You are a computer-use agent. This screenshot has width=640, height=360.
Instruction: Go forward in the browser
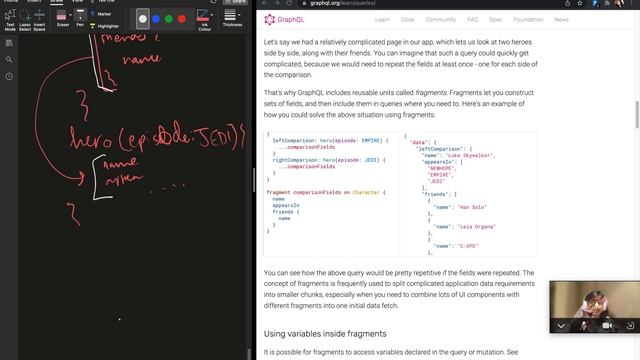click(277, 3)
